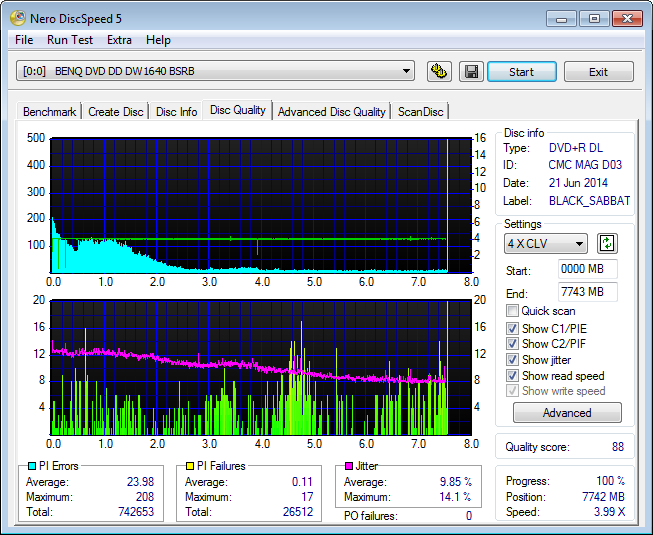Image resolution: width=653 pixels, height=535 pixels.
Task: Switch to the Disc Info tab
Action: tap(176, 112)
